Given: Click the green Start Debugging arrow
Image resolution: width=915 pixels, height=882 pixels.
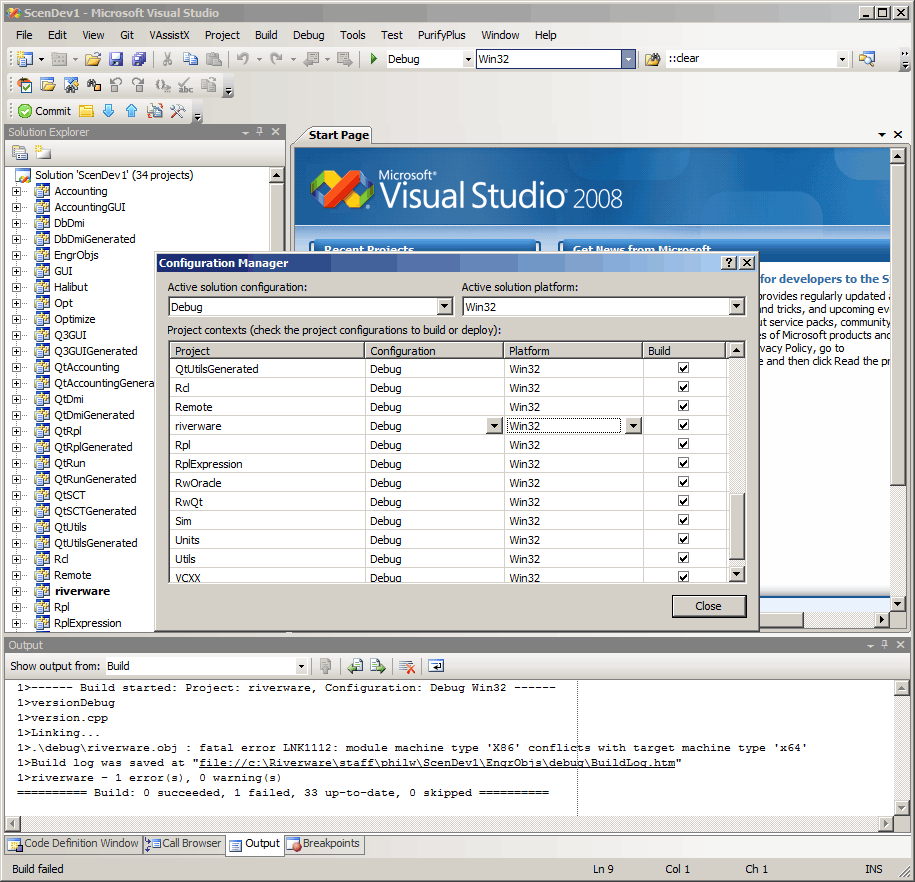Looking at the screenshot, I should 374,59.
